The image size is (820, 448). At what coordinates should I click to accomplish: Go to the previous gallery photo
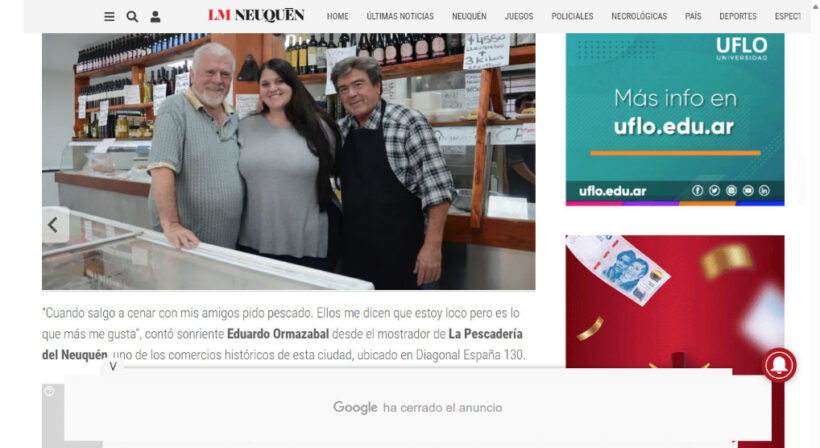point(55,225)
